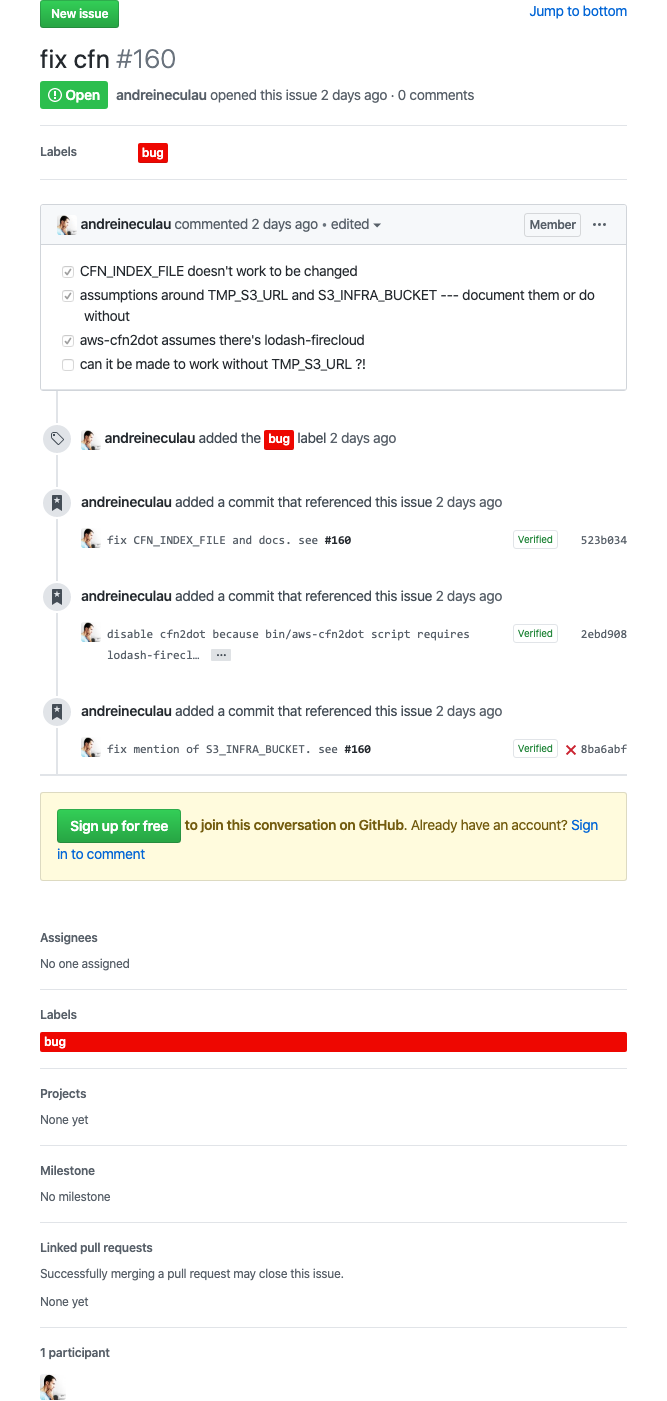Image resolution: width=667 pixels, height=1401 pixels.
Task: Uncheck the aws-cfn2dot lodash-firecloud checkbox
Action: pyautogui.click(x=68, y=340)
